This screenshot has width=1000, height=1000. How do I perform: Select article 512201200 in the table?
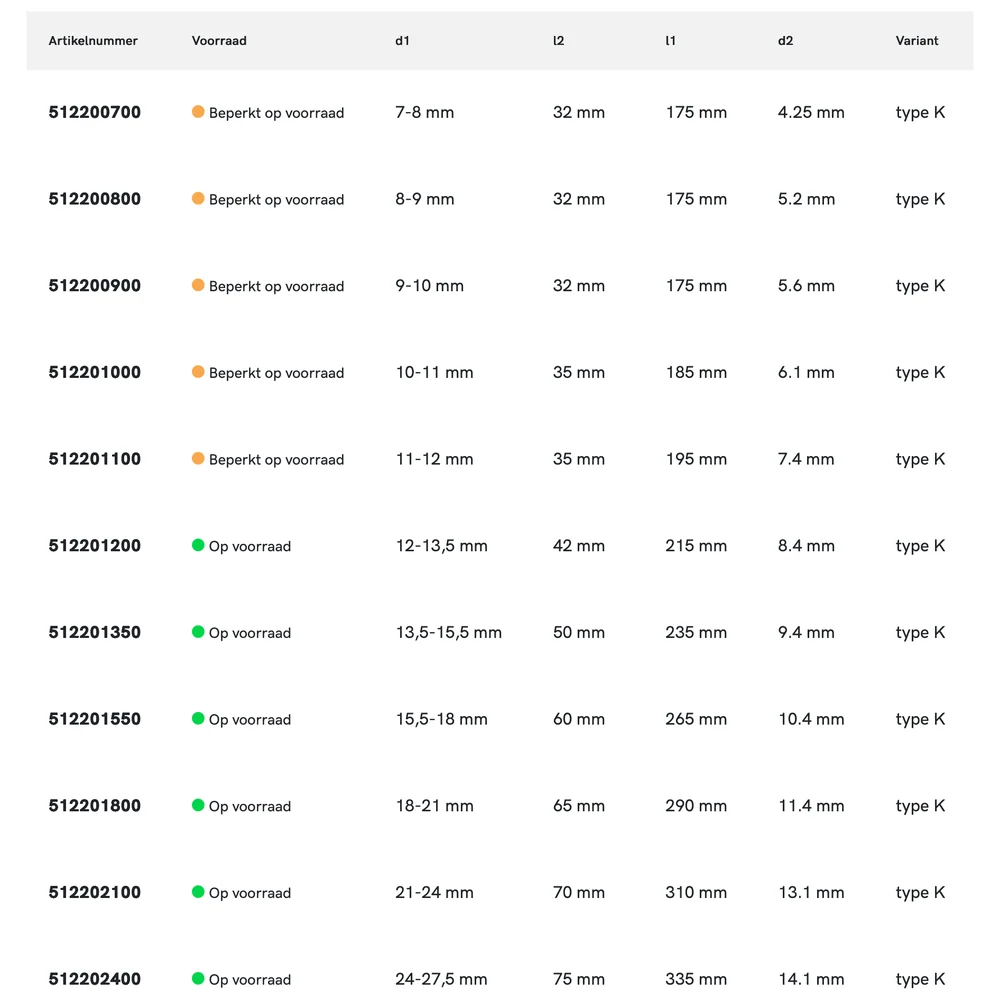(94, 546)
